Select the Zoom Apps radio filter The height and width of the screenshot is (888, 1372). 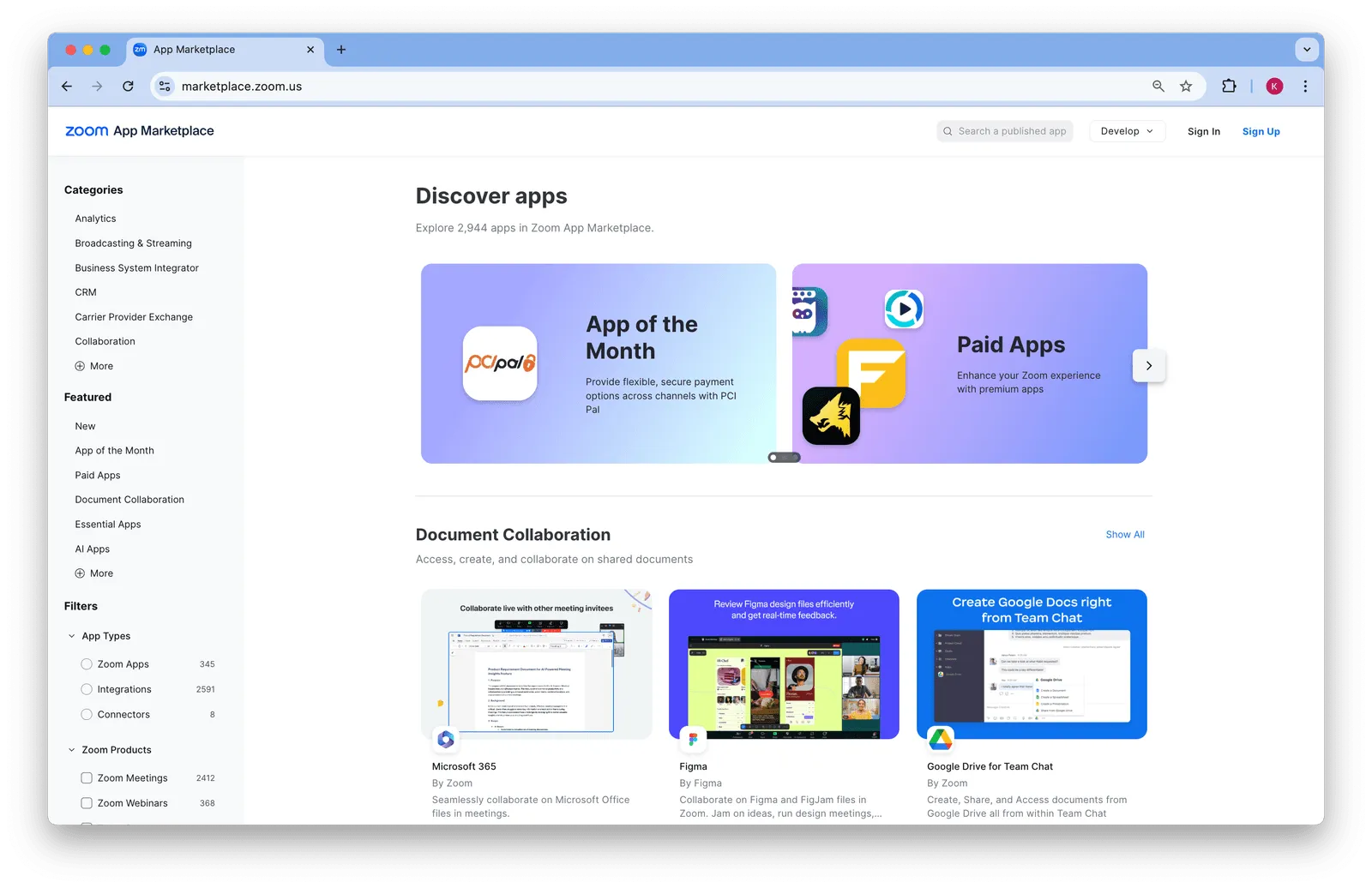click(x=87, y=664)
